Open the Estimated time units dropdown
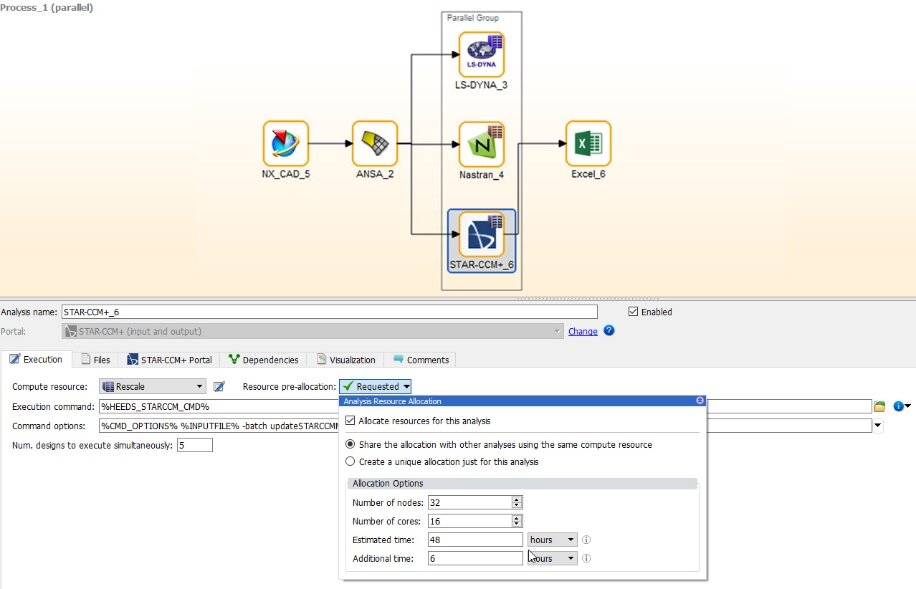Image resolution: width=916 pixels, height=589 pixels. click(552, 540)
